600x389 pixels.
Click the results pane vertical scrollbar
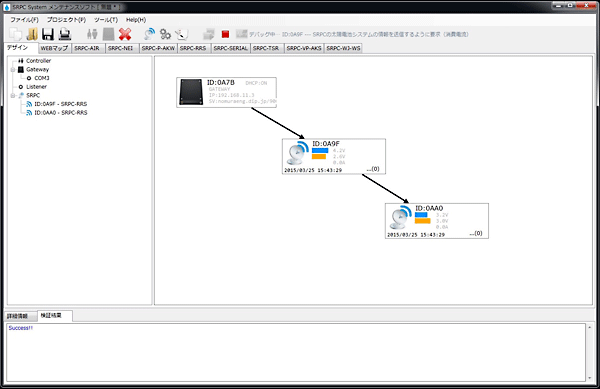pos(590,352)
